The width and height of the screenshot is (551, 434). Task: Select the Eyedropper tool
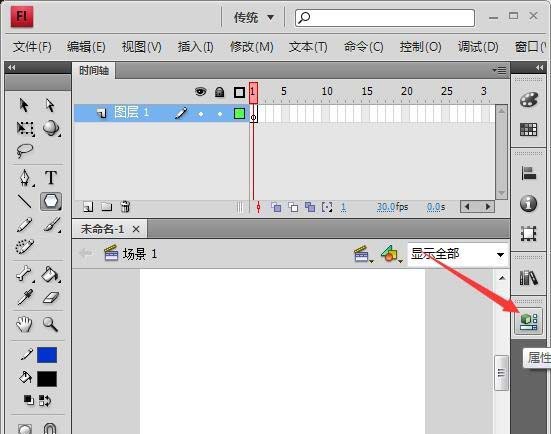pos(25,297)
